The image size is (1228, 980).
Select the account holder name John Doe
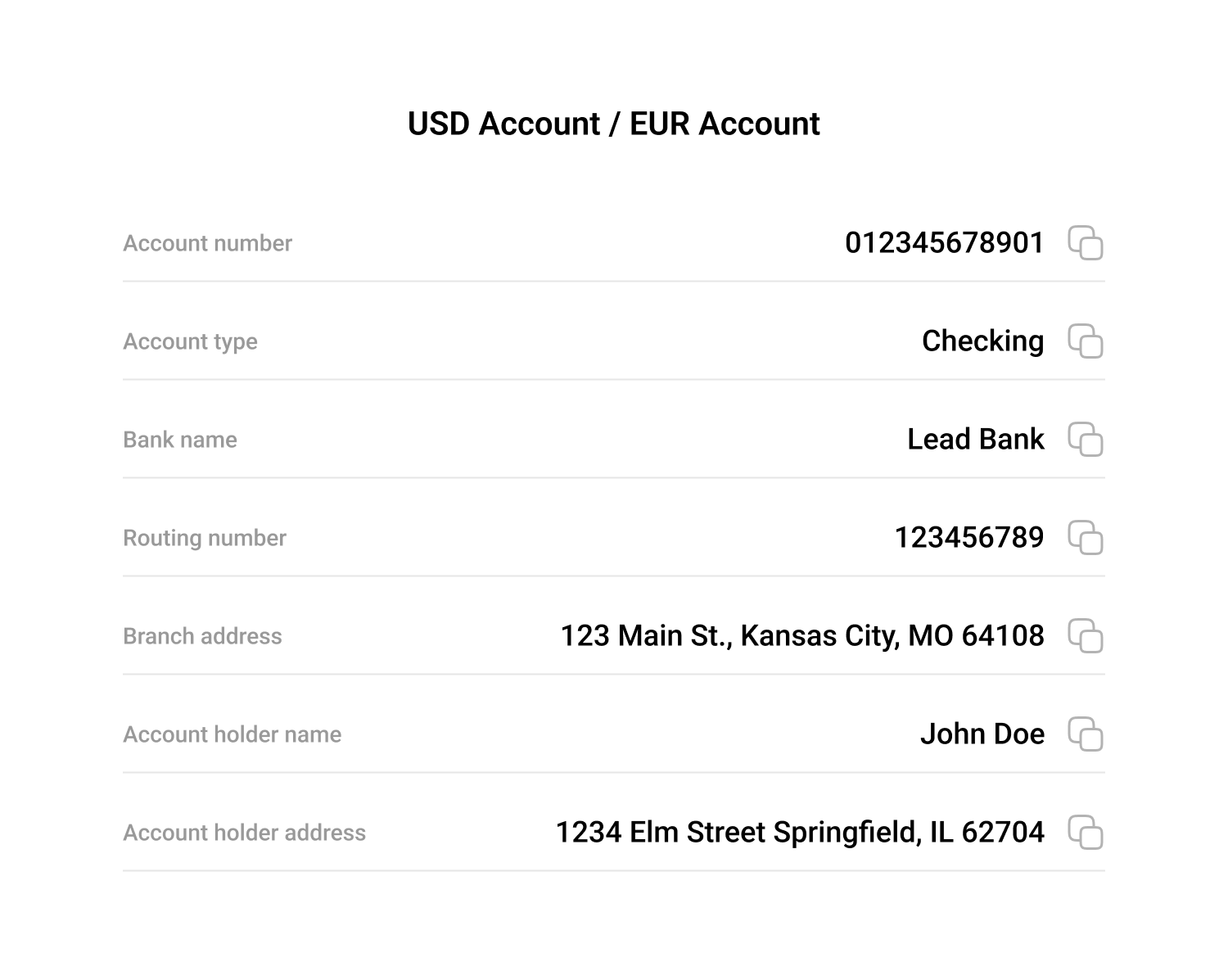click(982, 734)
